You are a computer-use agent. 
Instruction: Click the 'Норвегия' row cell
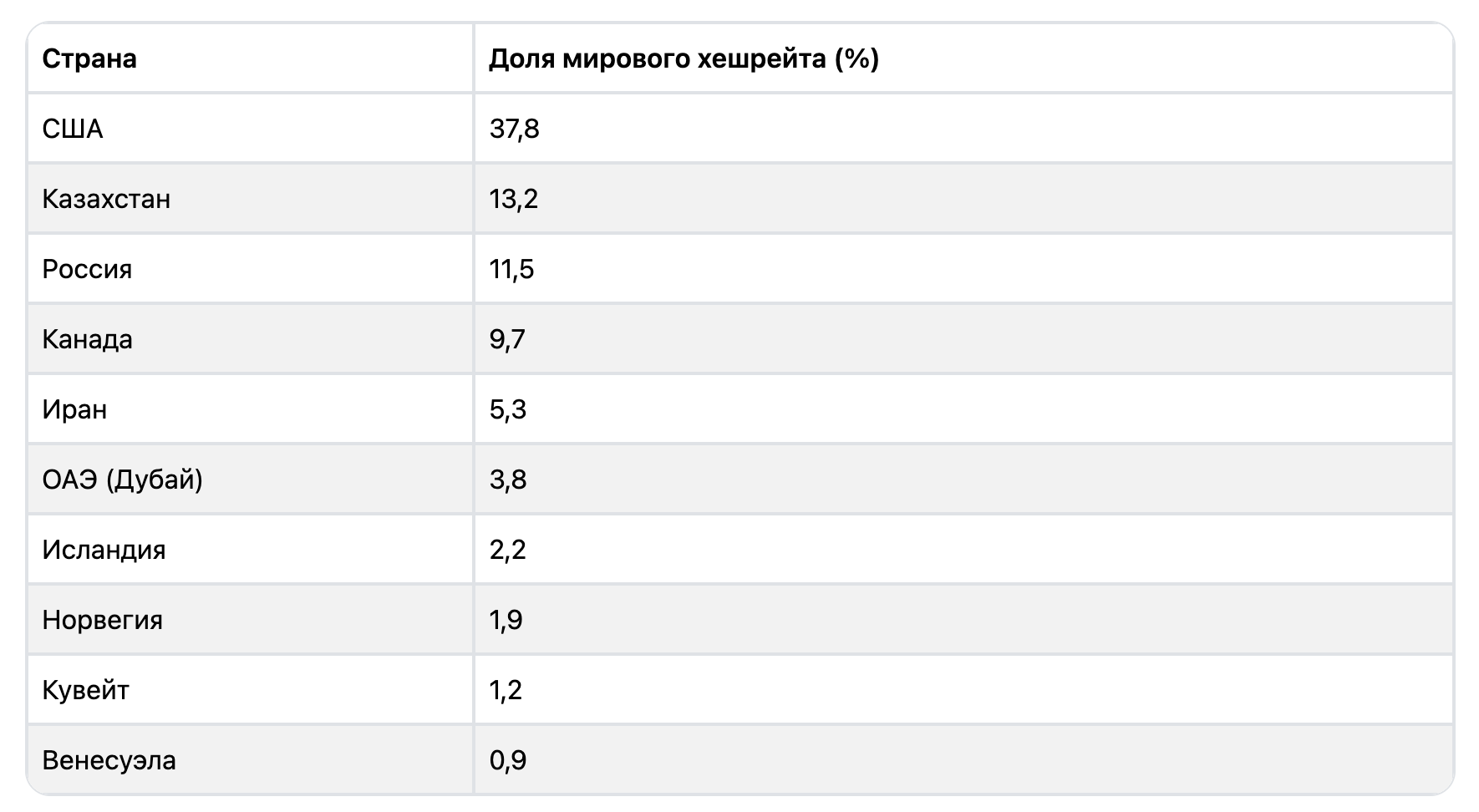(102, 620)
